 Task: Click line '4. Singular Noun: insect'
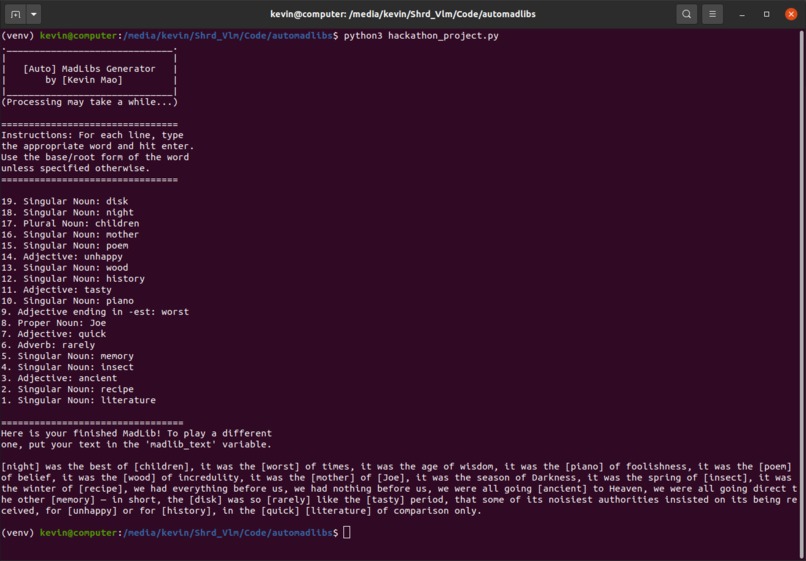pyautogui.click(x=67, y=368)
